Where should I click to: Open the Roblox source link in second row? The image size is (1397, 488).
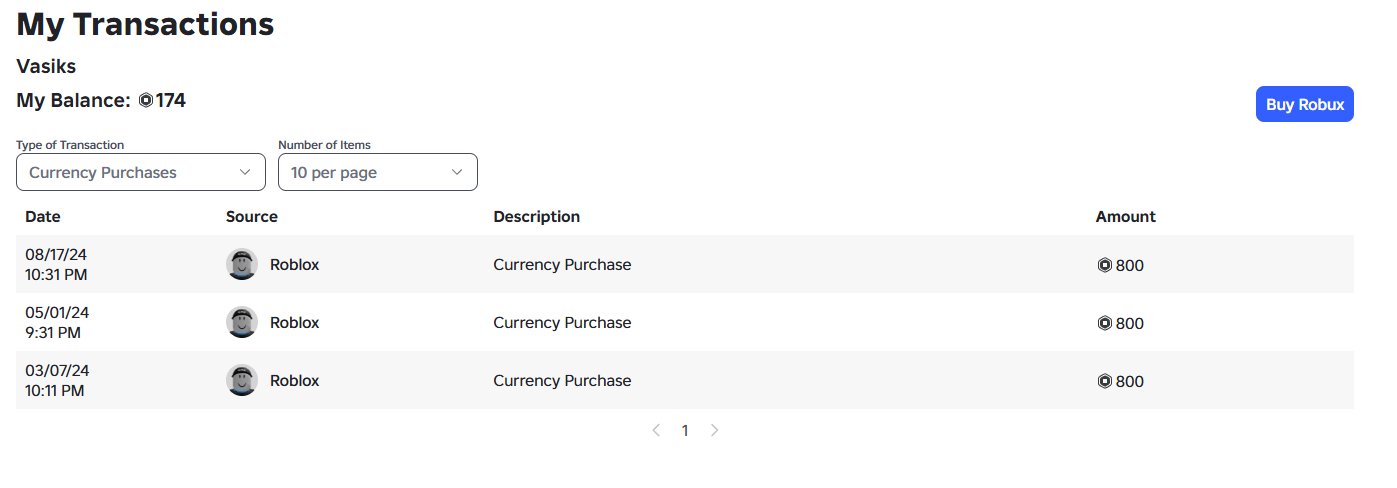[x=294, y=322]
